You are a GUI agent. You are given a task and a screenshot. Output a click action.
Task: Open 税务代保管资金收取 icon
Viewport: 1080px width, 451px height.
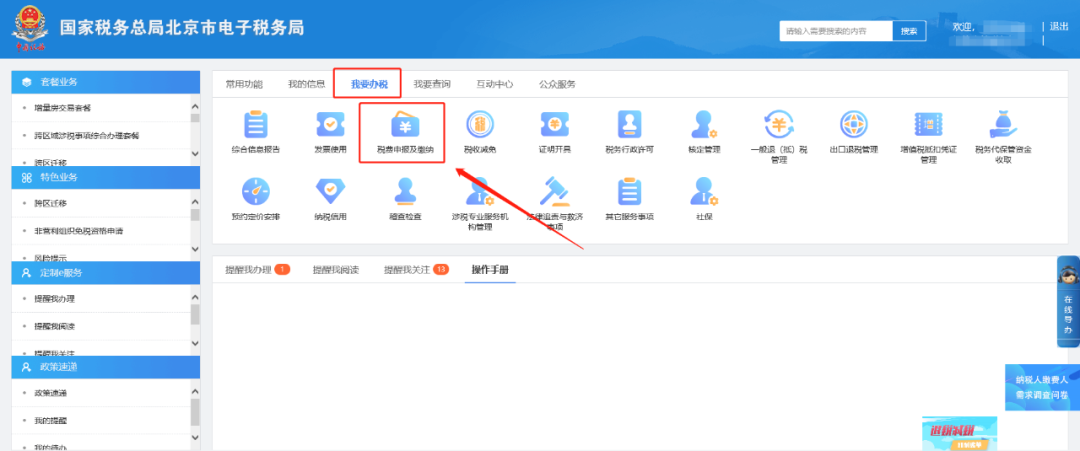click(x=1003, y=125)
